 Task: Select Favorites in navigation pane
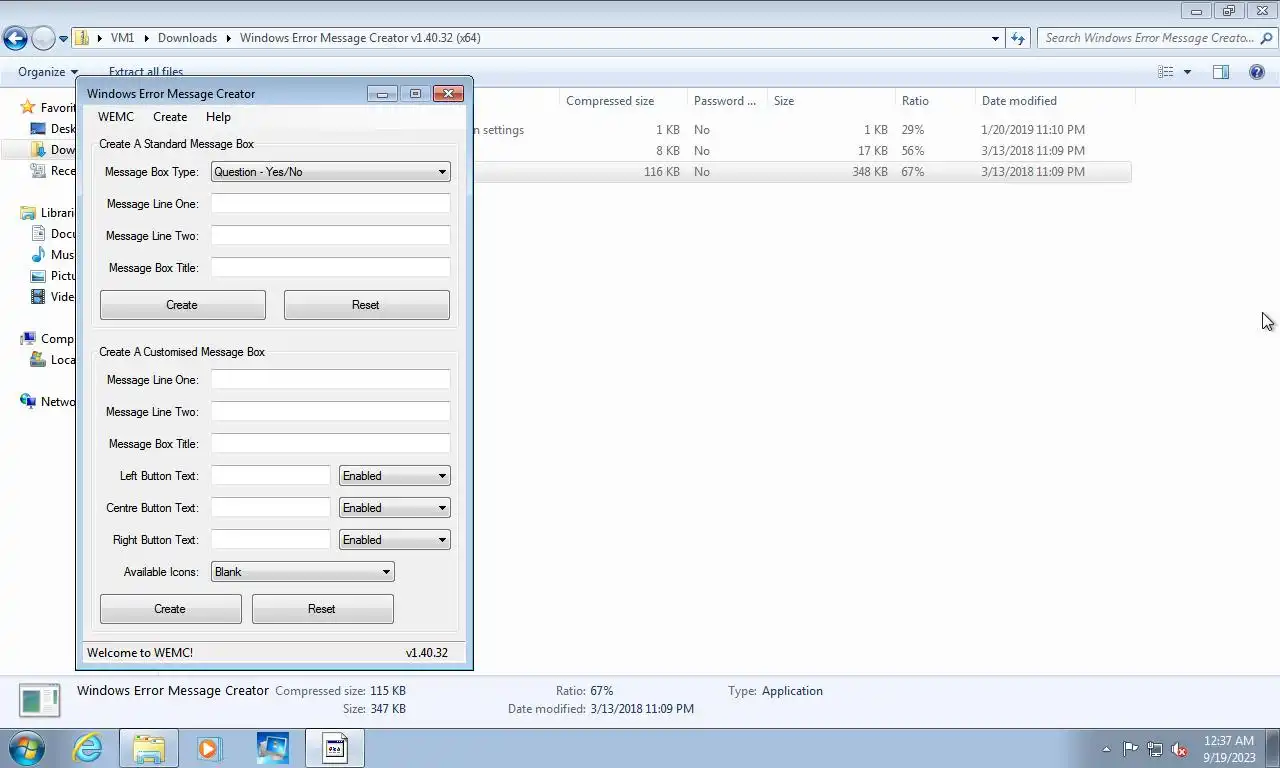click(50, 108)
